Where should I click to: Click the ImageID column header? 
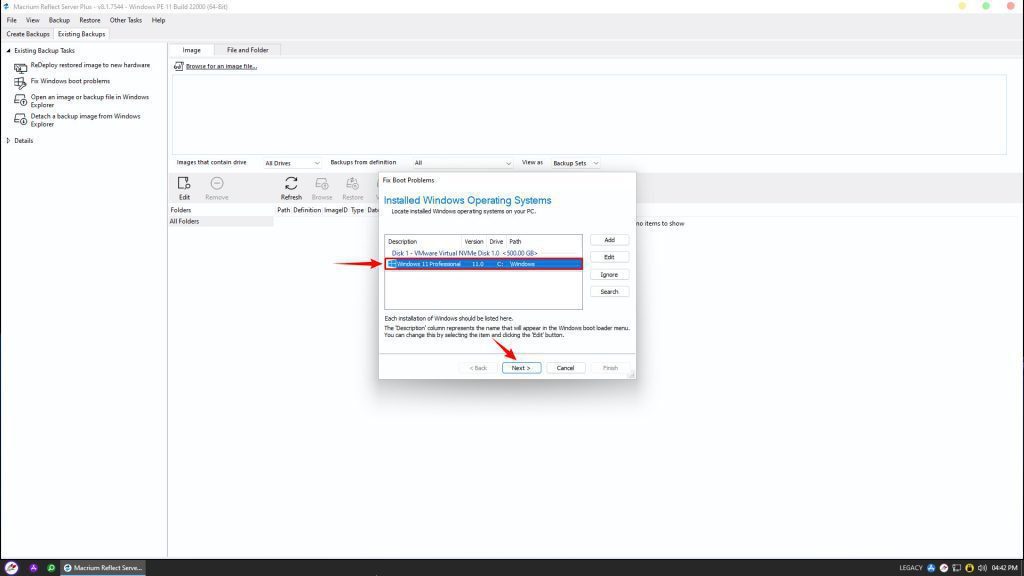pos(336,210)
